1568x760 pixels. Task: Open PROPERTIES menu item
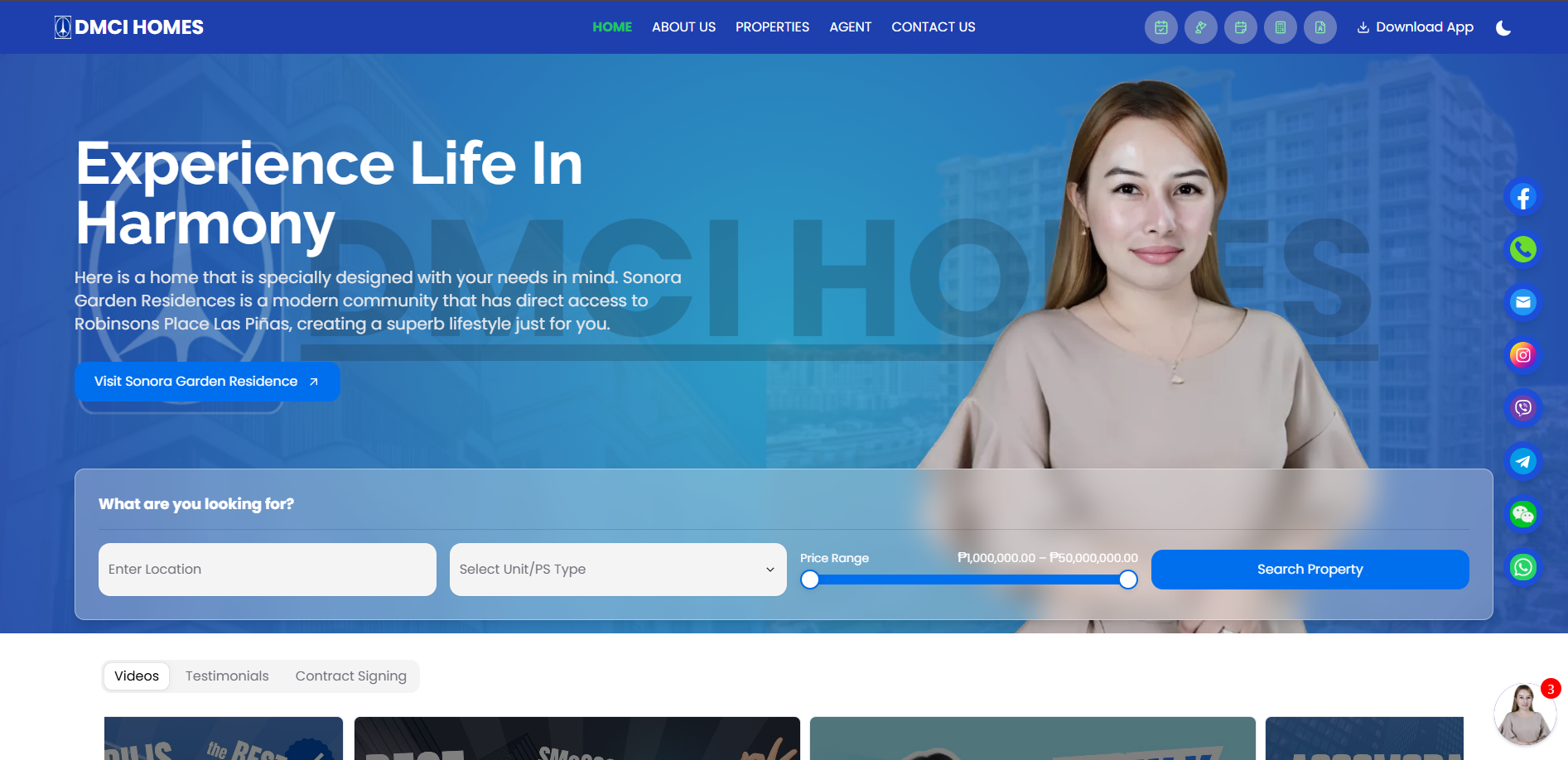pos(772,27)
